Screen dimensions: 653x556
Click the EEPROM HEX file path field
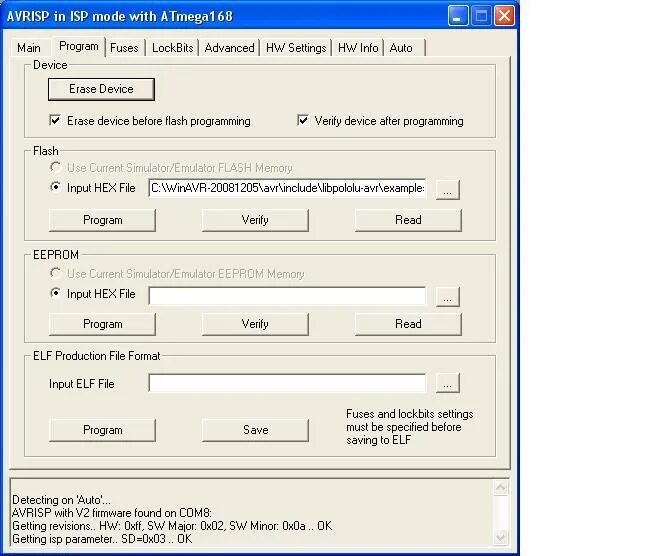click(287, 296)
